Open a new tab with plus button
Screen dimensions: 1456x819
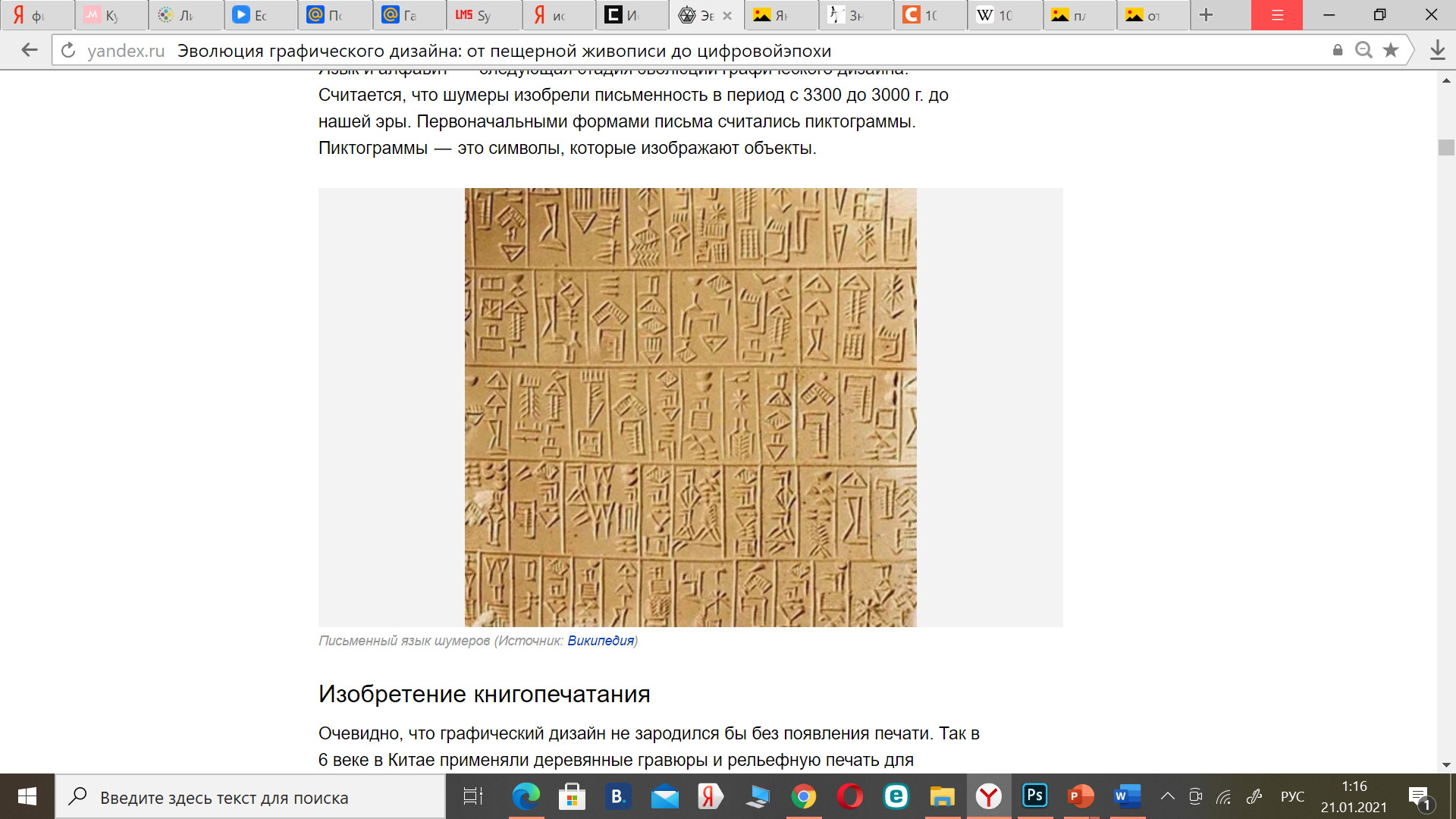pos(1207,15)
